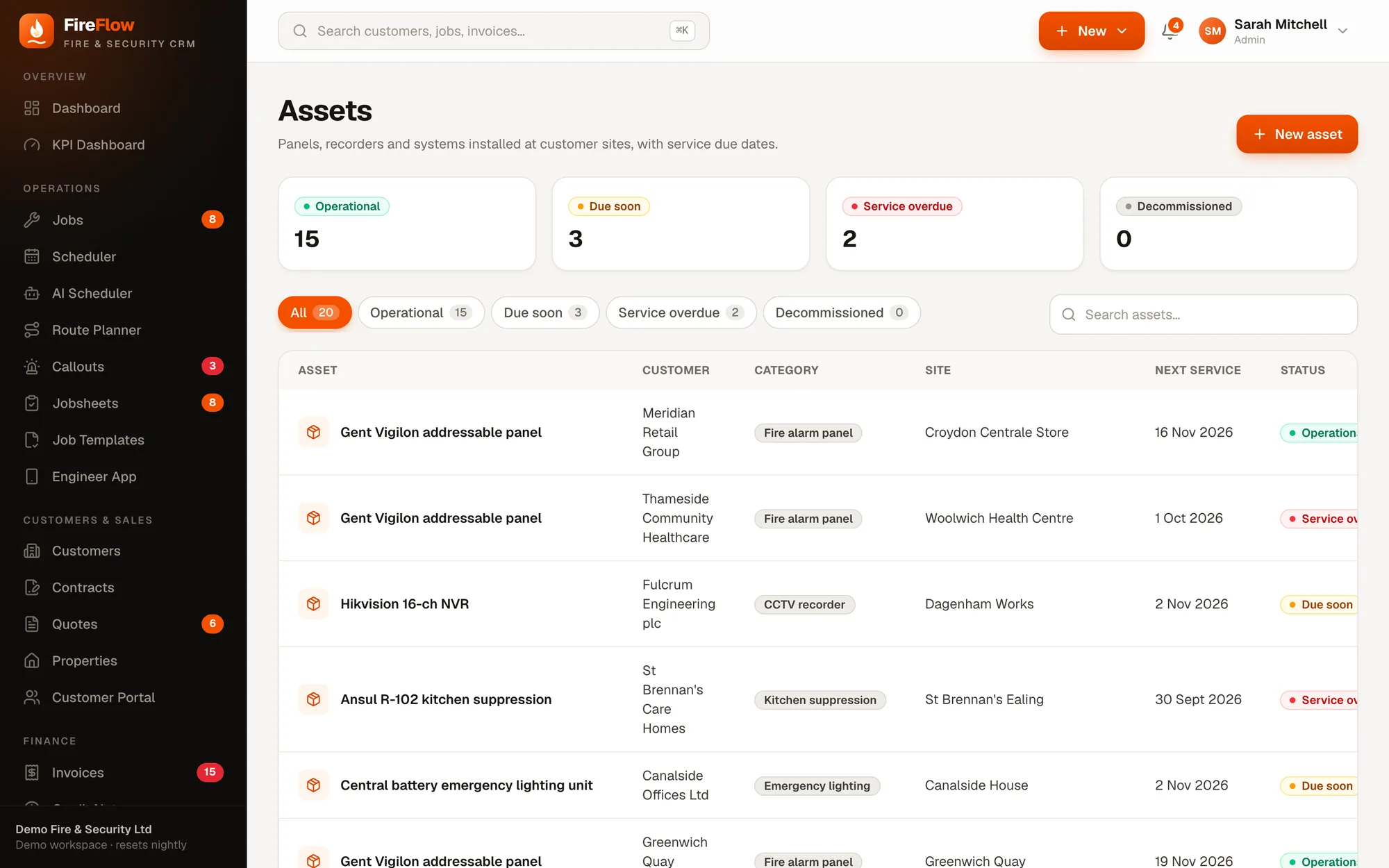Focus the Search customers, jobs, invoices field

(x=494, y=31)
